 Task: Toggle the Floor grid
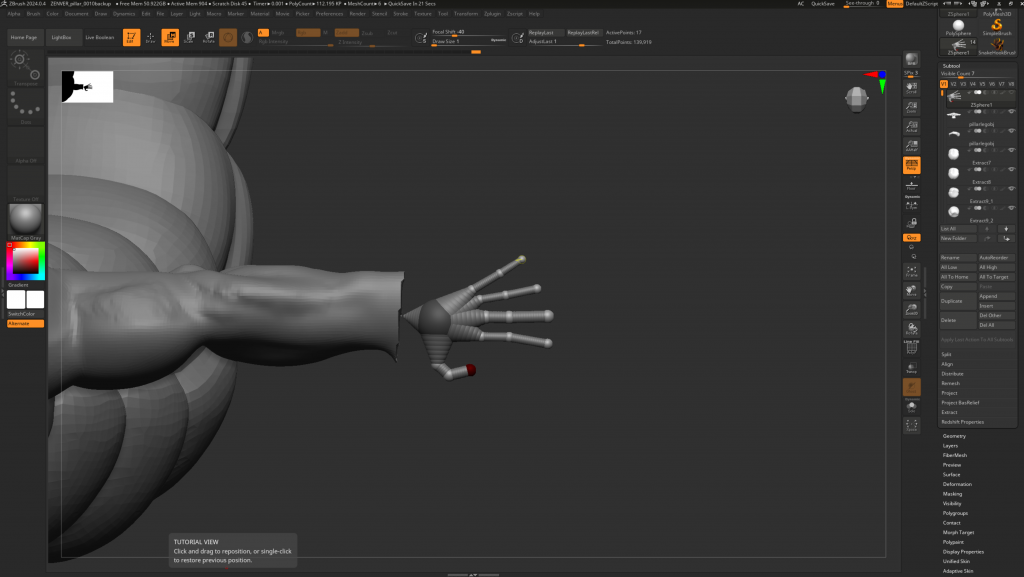[x=912, y=185]
